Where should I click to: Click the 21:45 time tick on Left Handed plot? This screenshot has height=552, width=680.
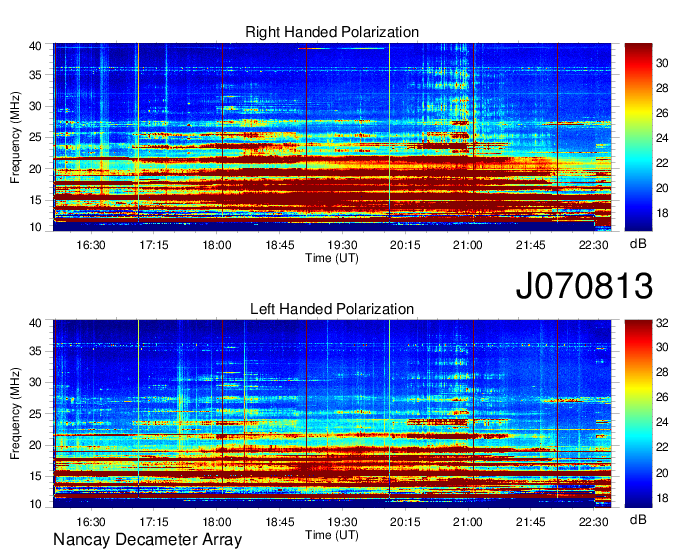[530, 522]
